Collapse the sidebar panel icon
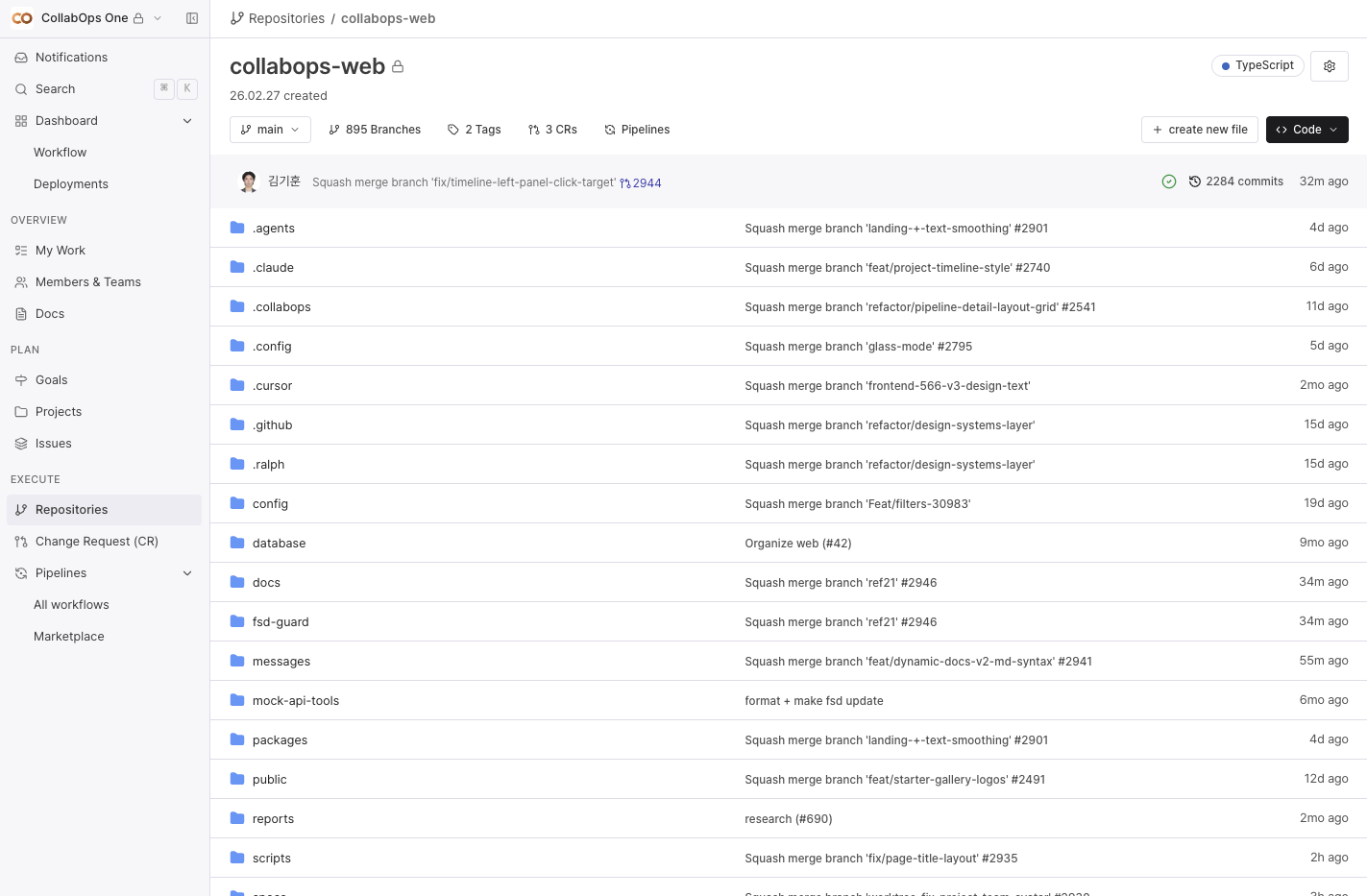 [x=192, y=18]
